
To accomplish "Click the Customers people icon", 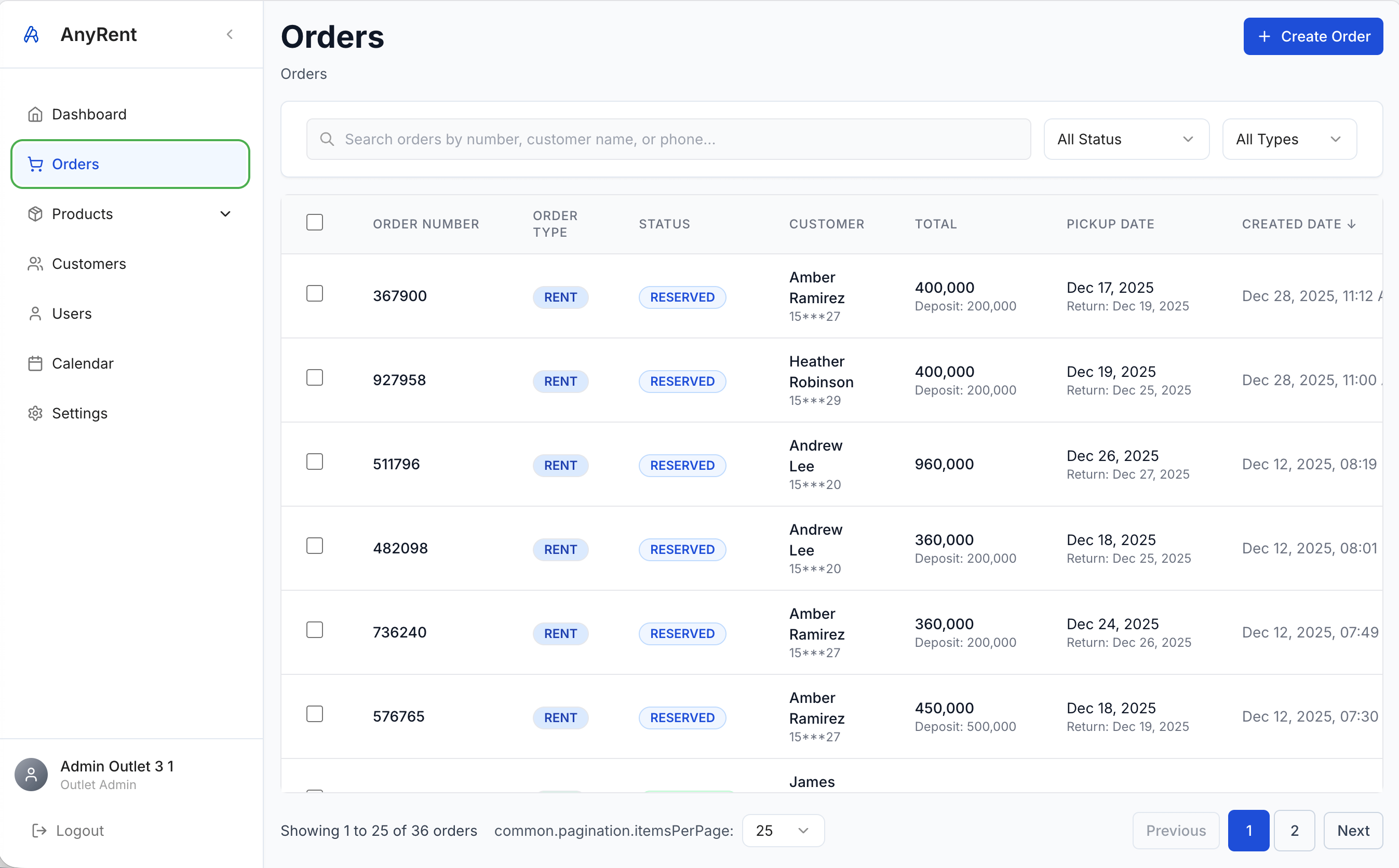I will (35, 264).
